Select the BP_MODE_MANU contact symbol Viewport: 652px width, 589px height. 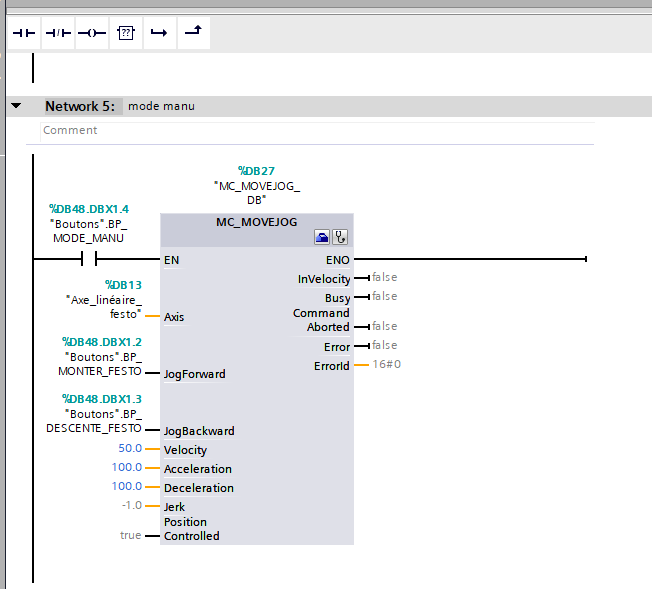(89, 259)
